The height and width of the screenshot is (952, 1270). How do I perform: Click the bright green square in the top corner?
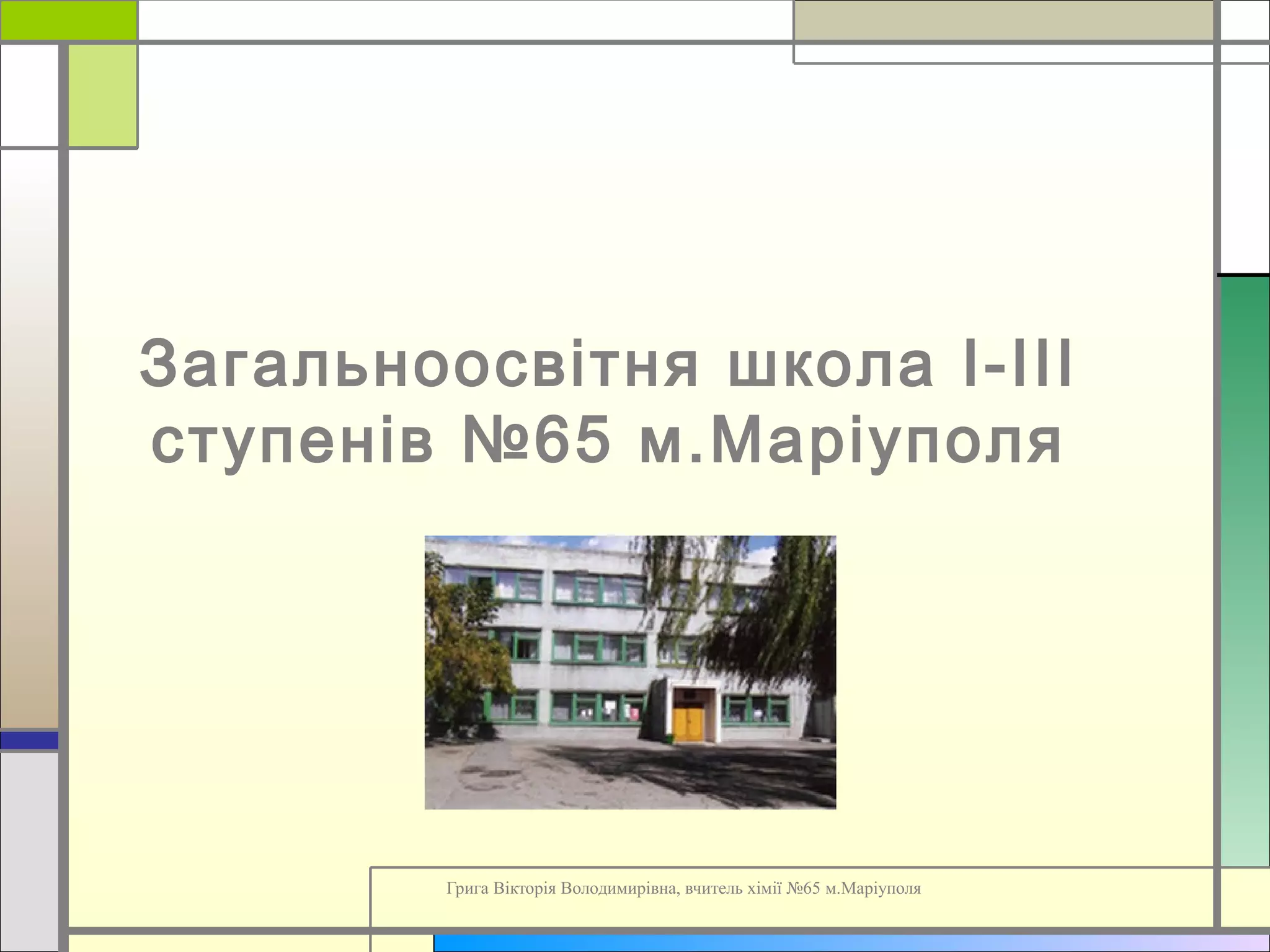point(68,20)
